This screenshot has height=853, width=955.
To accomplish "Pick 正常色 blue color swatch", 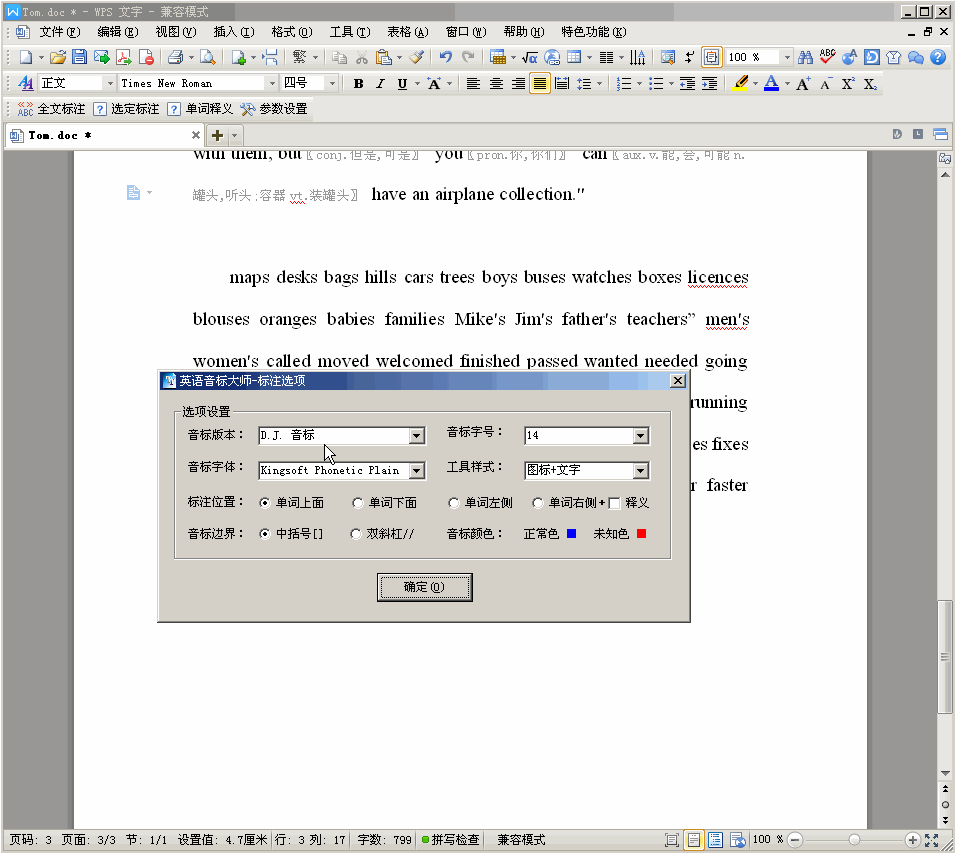I will click(x=571, y=534).
